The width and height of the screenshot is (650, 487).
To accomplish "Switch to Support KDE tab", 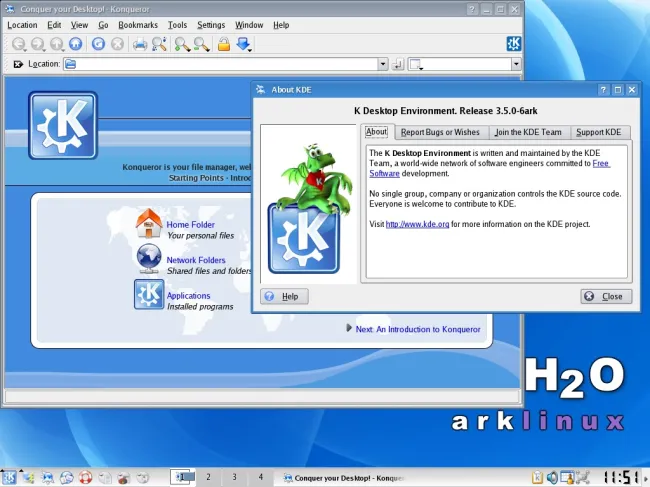I will click(599, 132).
